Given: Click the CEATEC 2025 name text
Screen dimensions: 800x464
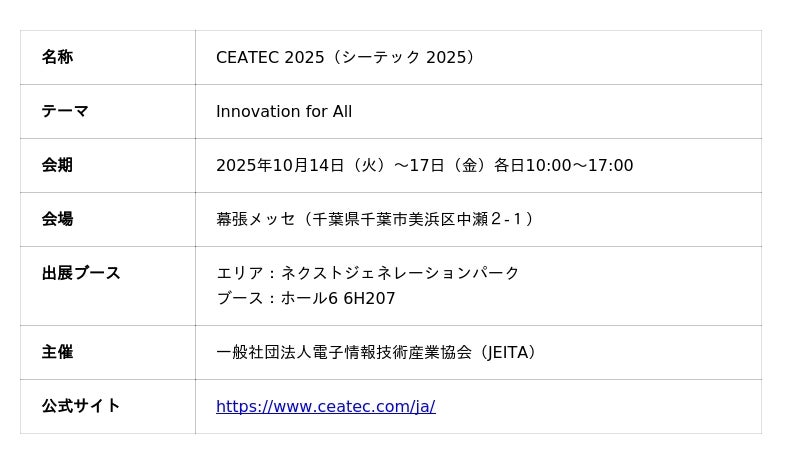Looking at the screenshot, I should (270, 58).
